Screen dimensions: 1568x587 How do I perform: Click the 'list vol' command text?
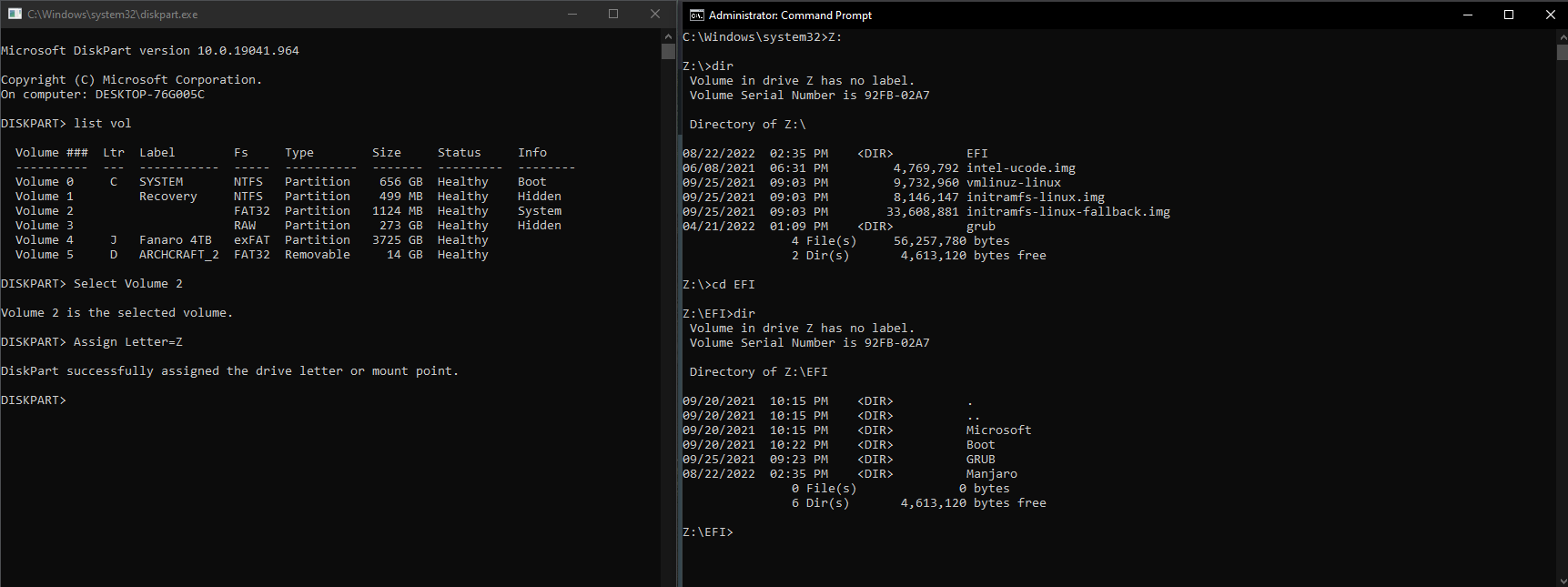point(103,124)
